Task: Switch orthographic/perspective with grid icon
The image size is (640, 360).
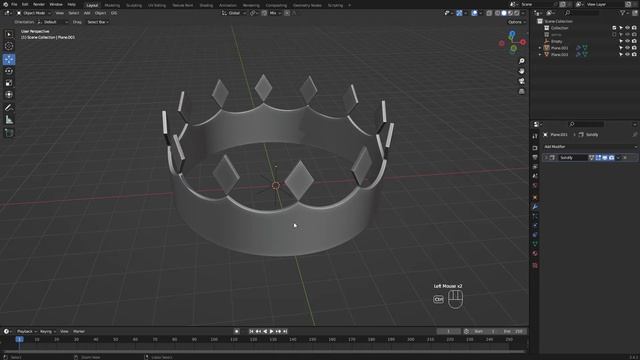Action: (x=522, y=91)
